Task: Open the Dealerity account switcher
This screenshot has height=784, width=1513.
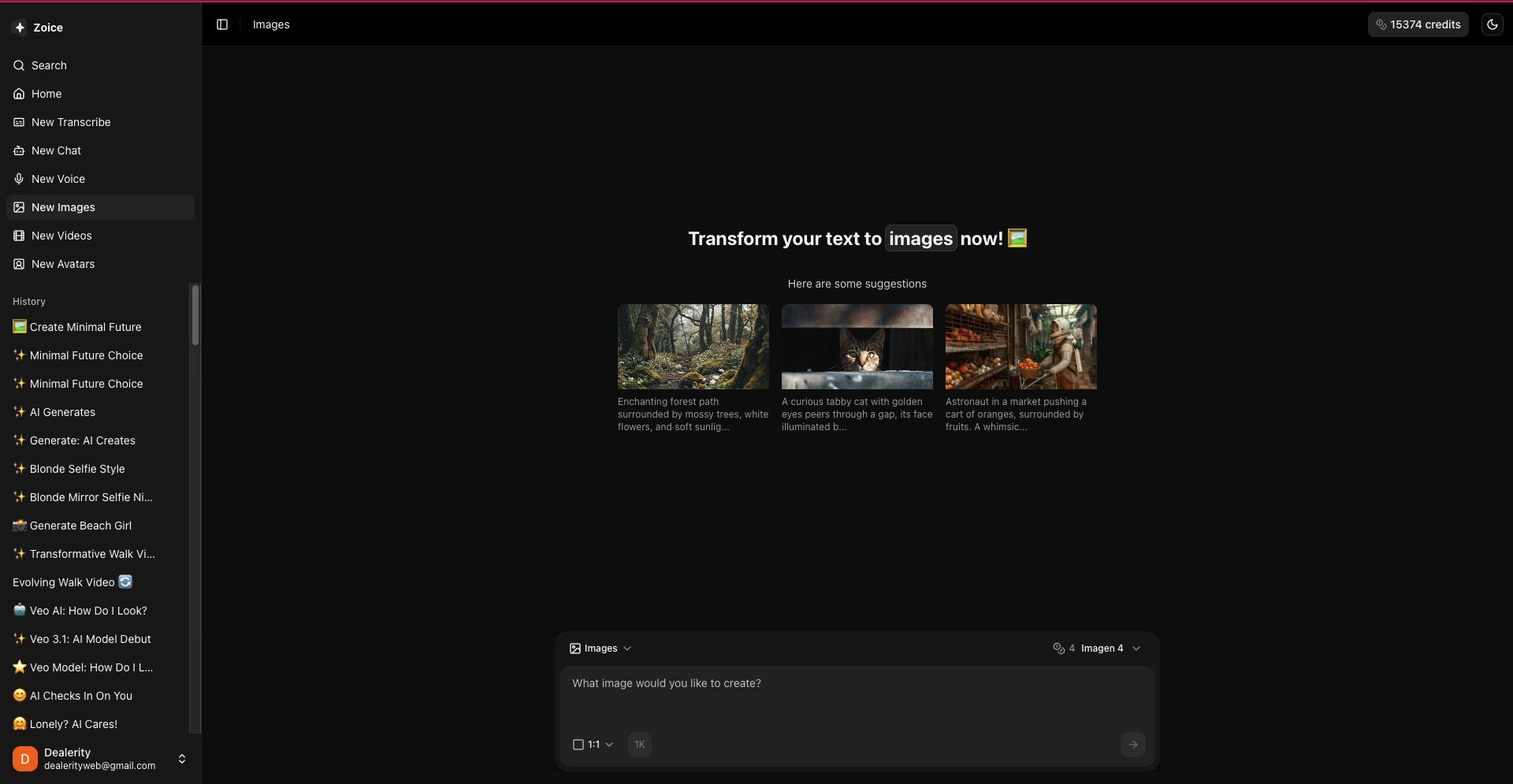Action: pos(181,759)
